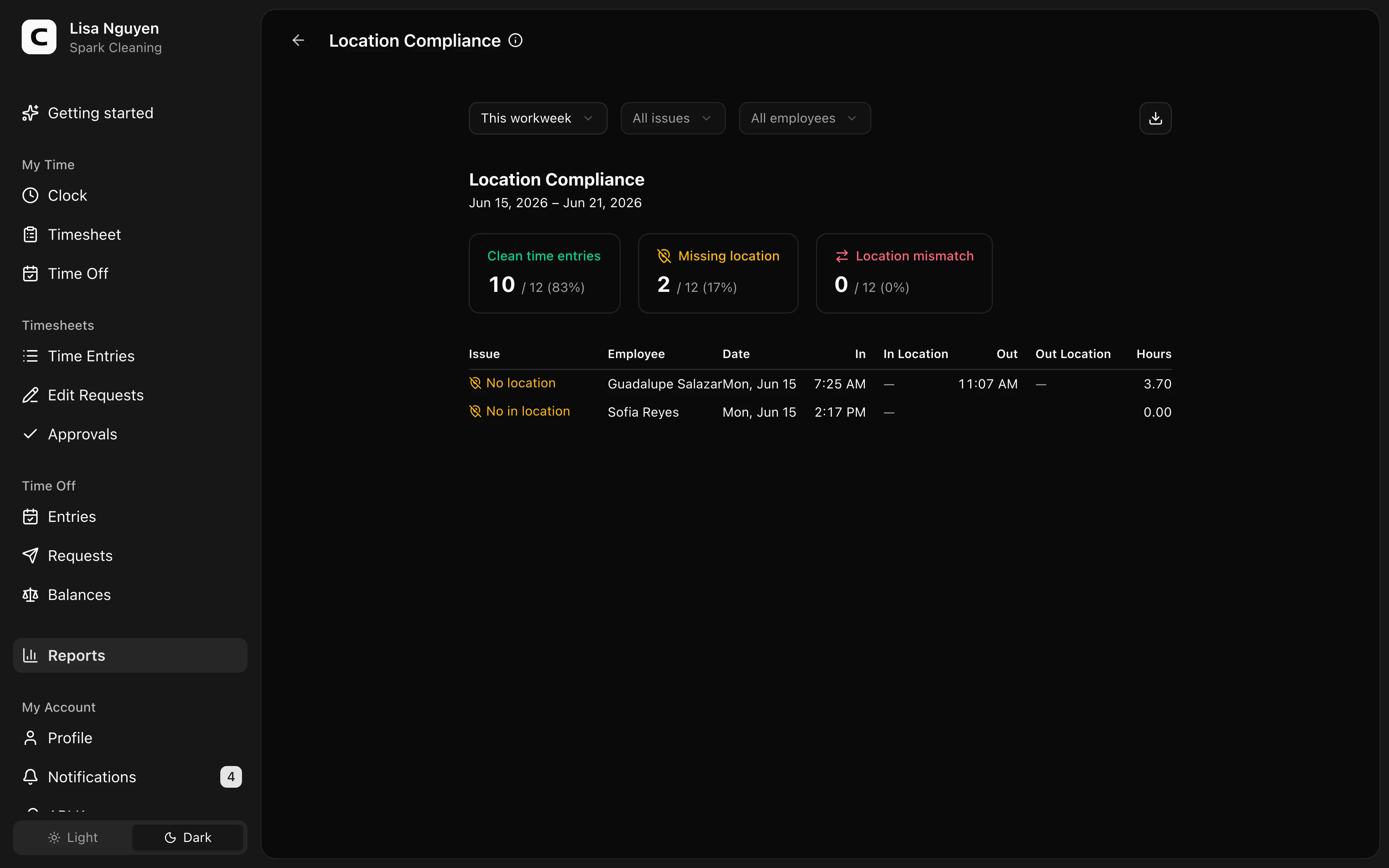Click the 7:25 AM clock-in time
1389x868 pixels.
[x=840, y=384]
